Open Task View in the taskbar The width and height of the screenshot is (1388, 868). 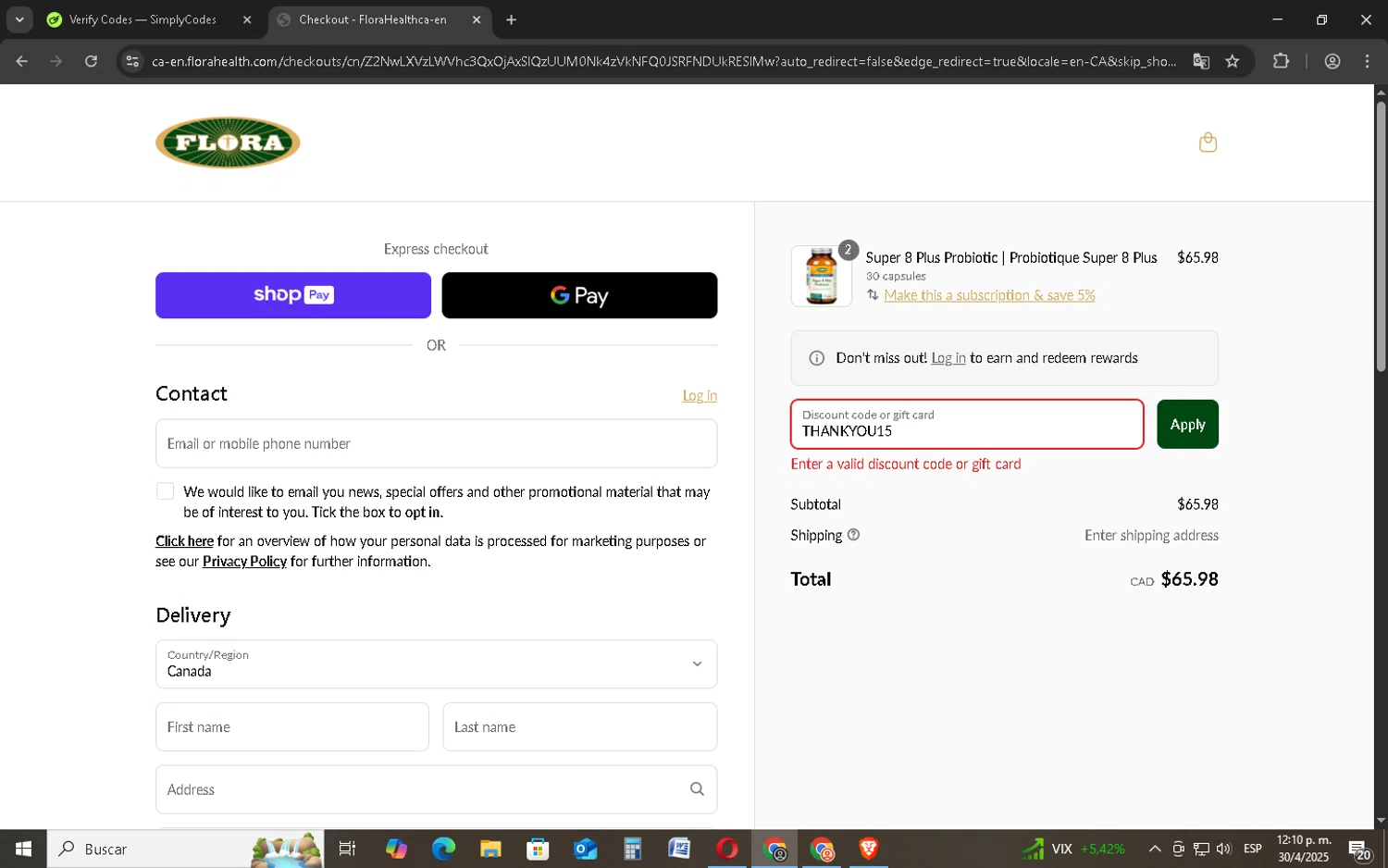click(347, 849)
